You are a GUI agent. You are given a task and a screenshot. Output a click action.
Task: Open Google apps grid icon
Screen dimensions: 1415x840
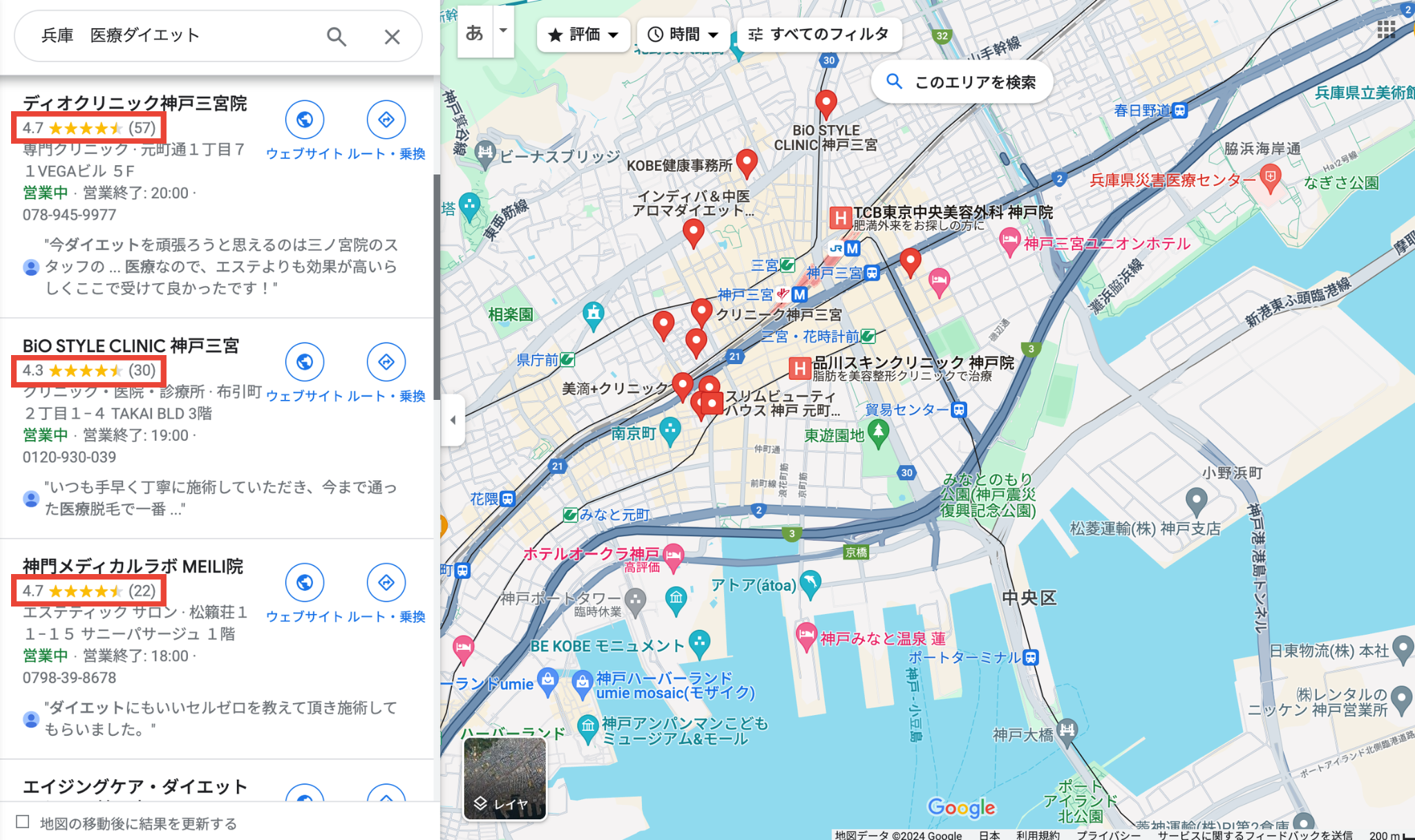(x=1386, y=30)
